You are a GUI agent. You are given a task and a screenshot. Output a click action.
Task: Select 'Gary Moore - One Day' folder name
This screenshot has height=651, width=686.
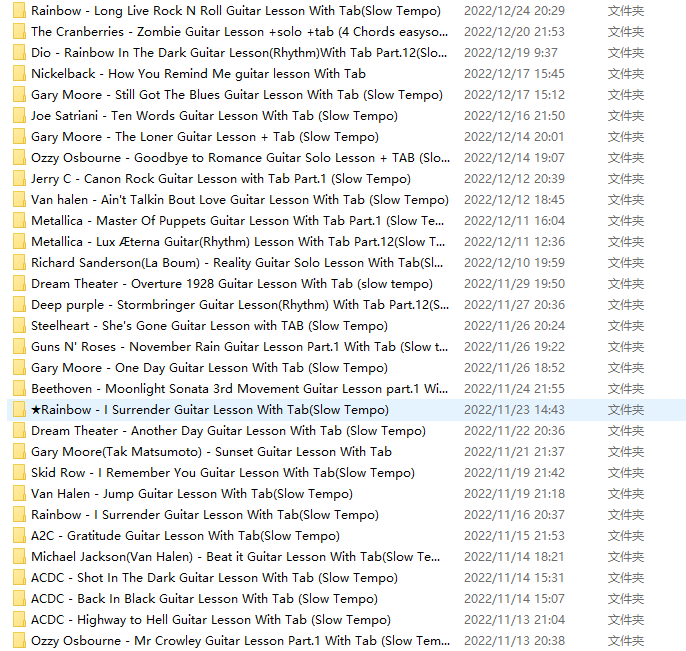pyautogui.click(x=210, y=368)
